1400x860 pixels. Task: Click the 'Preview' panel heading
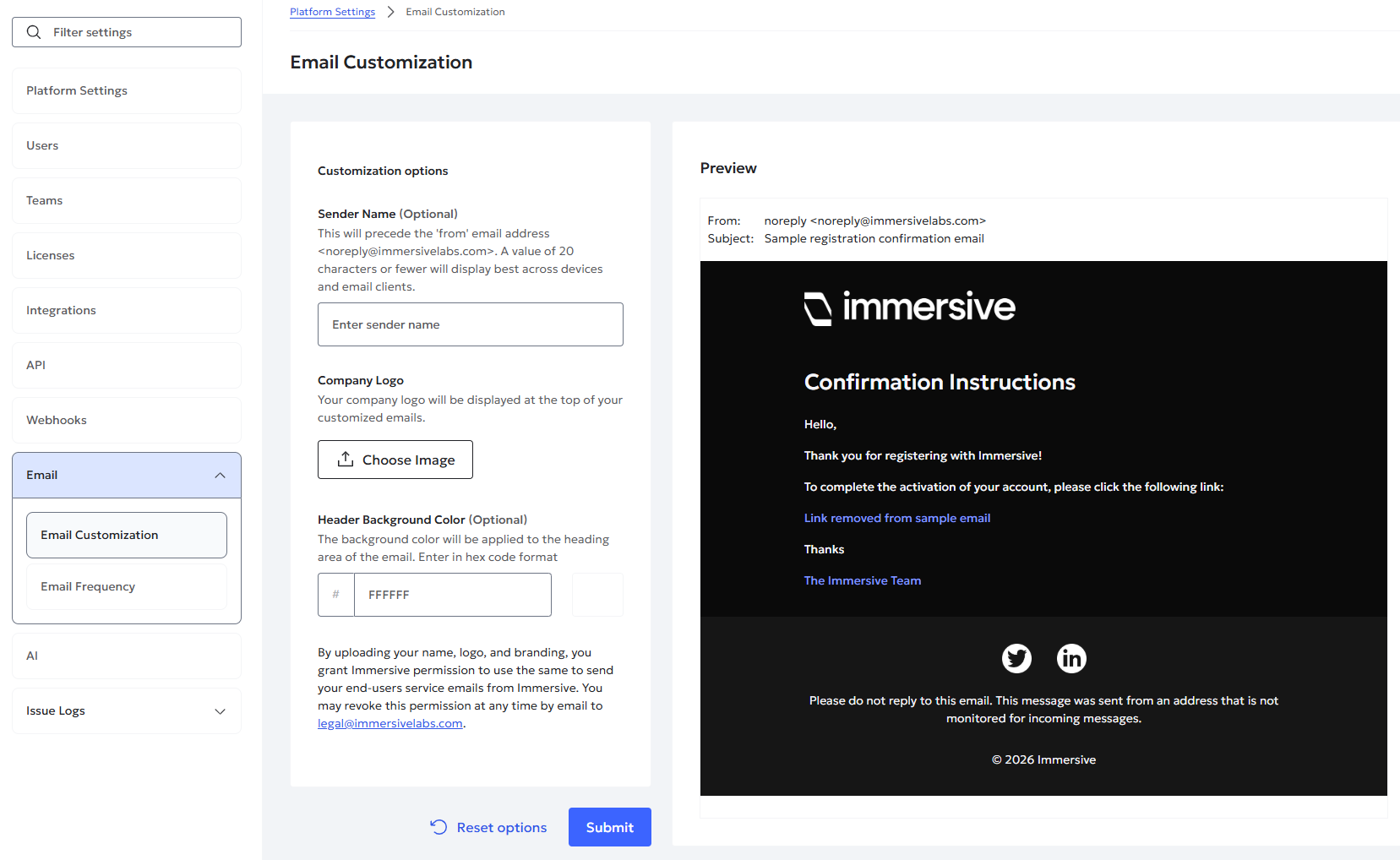[728, 168]
